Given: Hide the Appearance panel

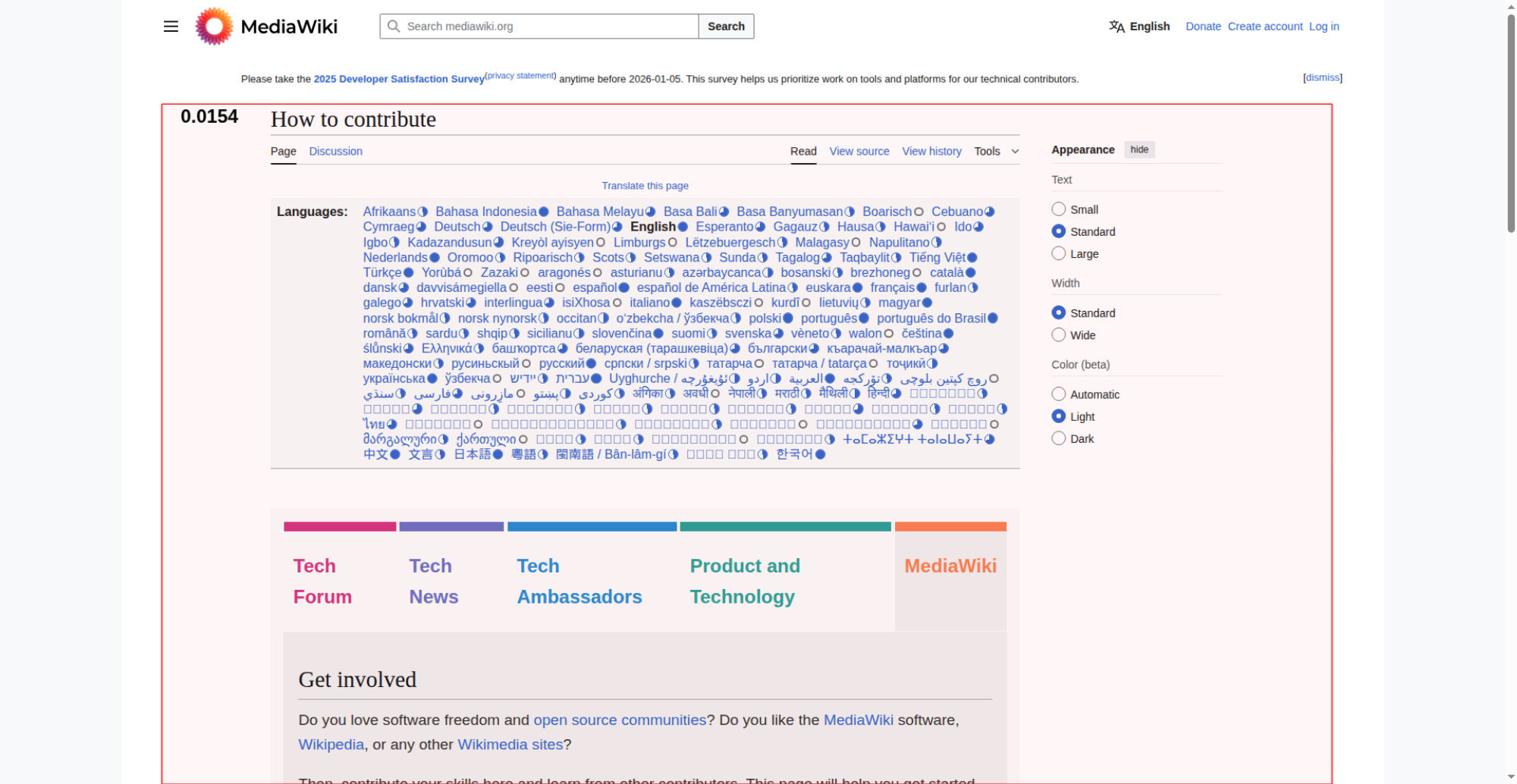Looking at the screenshot, I should 1139,150.
